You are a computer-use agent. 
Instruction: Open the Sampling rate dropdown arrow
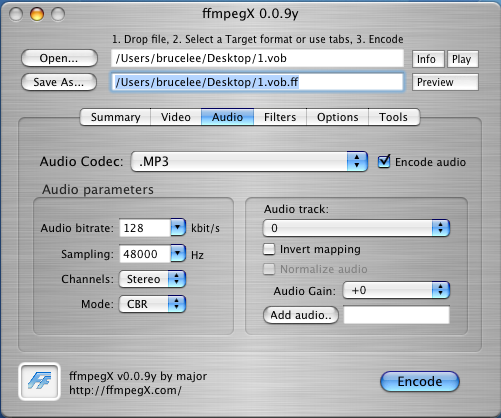[178, 254]
